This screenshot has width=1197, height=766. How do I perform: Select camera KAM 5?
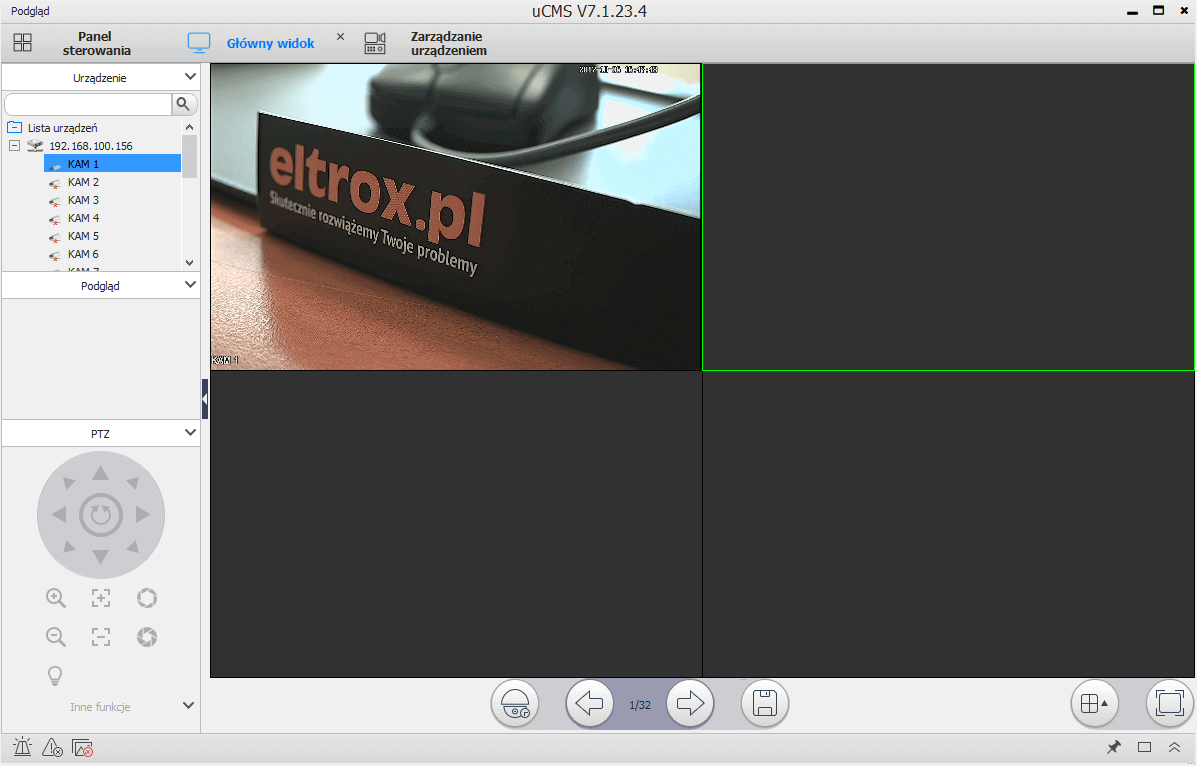[83, 236]
